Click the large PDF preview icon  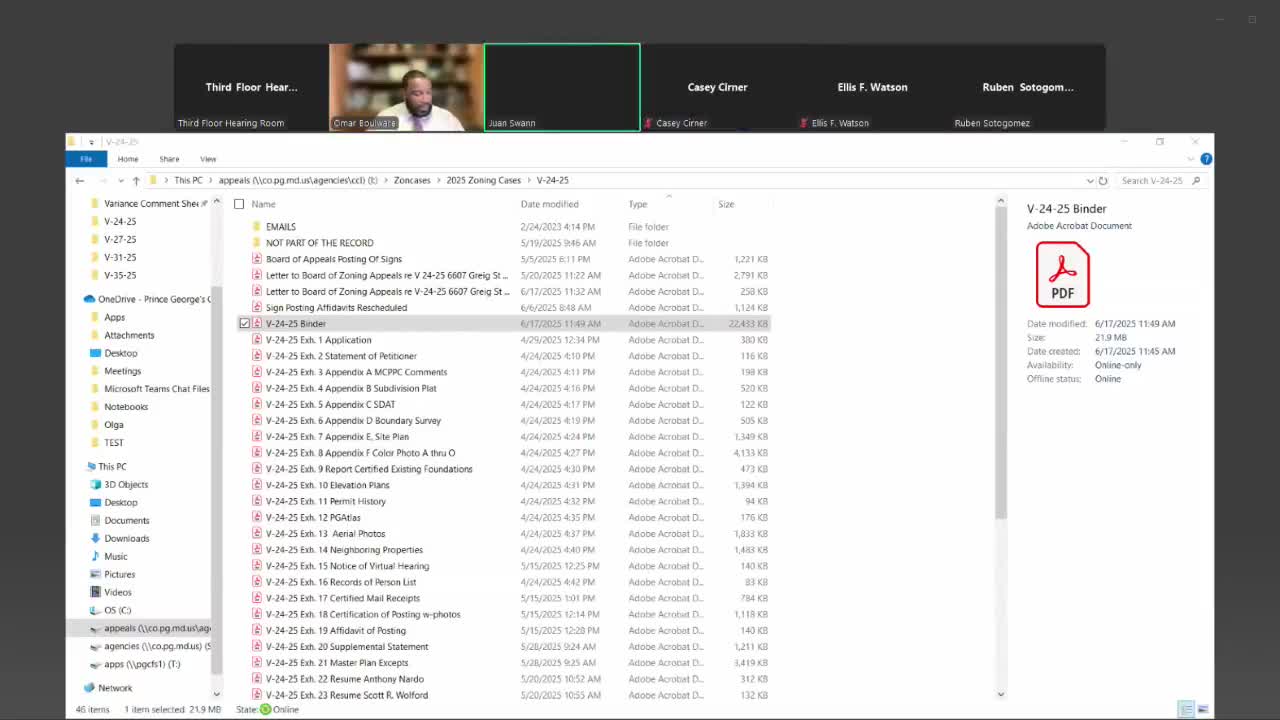(x=1062, y=274)
